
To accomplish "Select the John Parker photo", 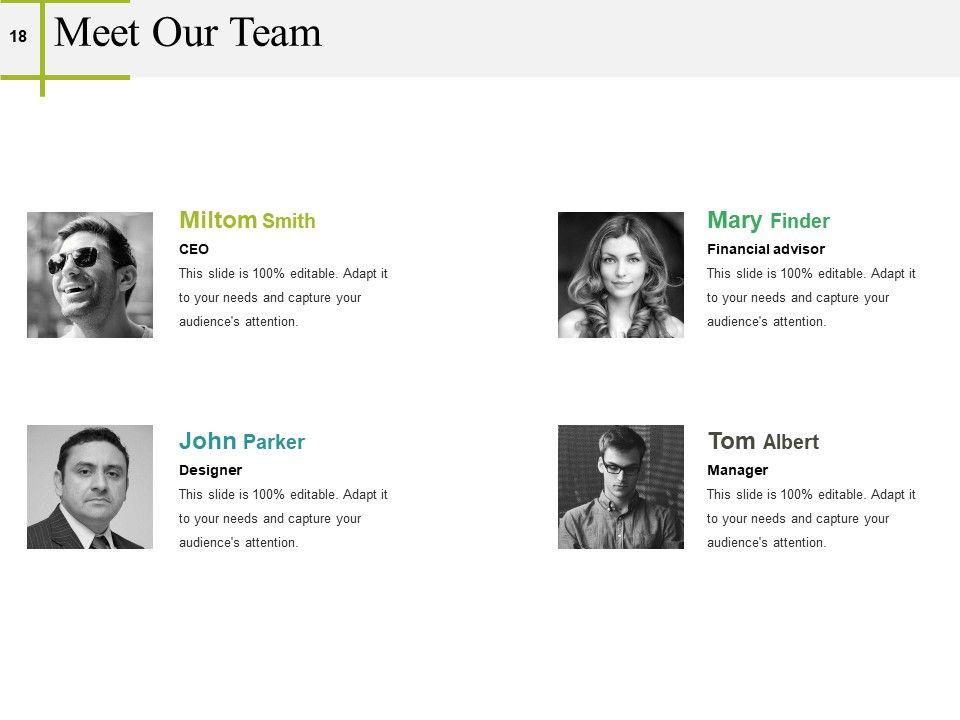I will click(90, 487).
